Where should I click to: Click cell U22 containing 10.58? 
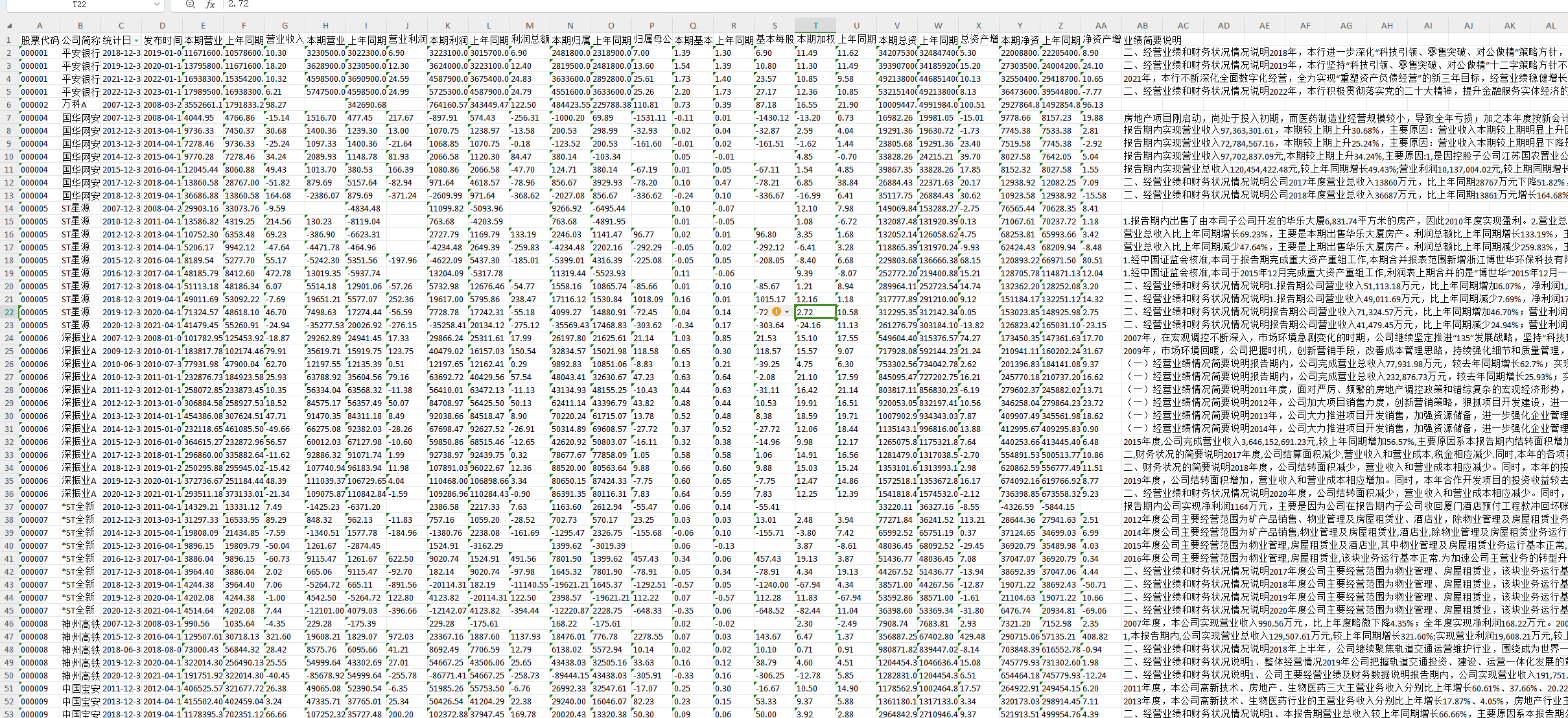[x=856, y=312]
